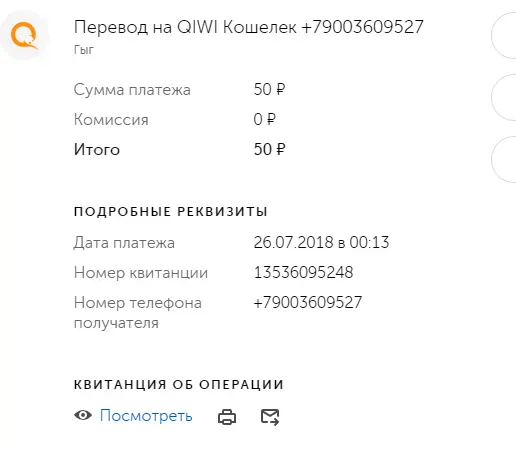Screen dimensions: 516x450
Task: Click the bottom circular button on the right edge
Action: point(504,159)
